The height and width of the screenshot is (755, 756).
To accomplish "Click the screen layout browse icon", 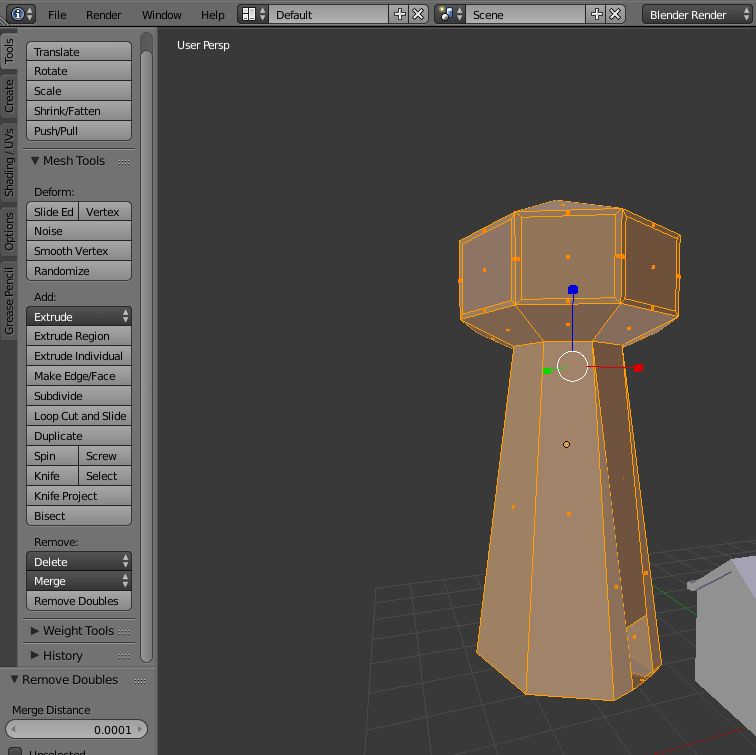I will [253, 14].
